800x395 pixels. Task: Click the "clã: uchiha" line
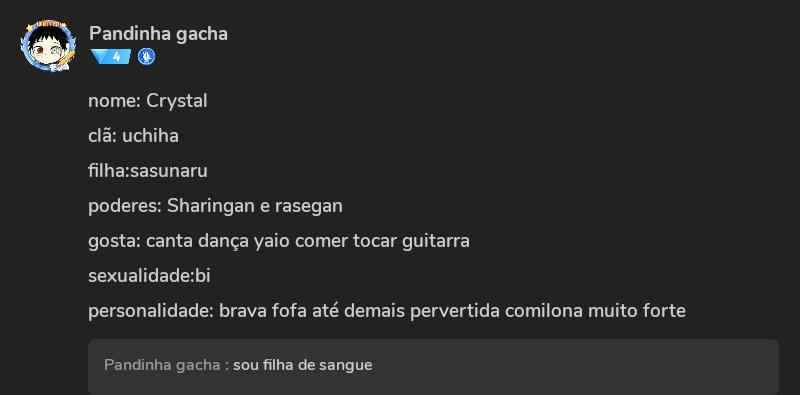tap(133, 136)
